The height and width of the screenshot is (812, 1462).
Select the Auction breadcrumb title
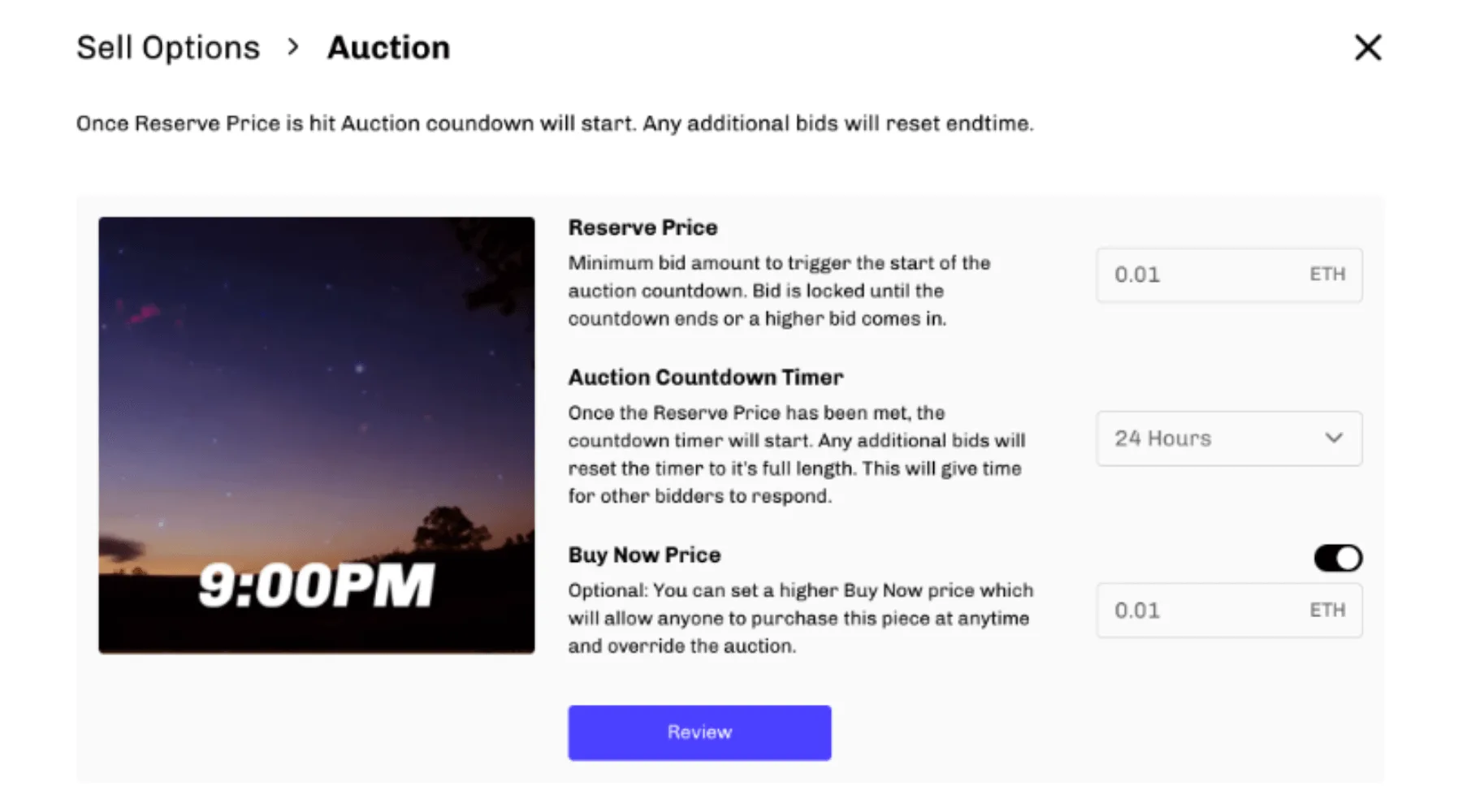click(388, 48)
